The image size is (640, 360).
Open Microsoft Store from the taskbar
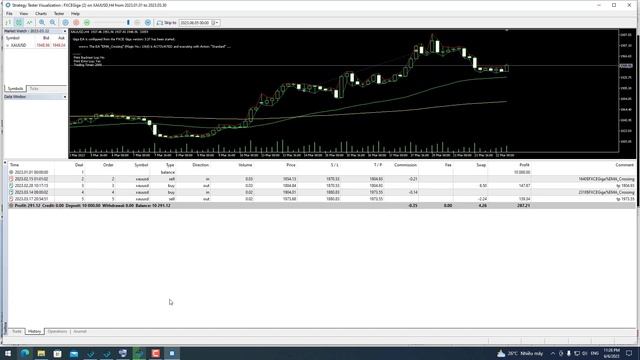(57, 353)
